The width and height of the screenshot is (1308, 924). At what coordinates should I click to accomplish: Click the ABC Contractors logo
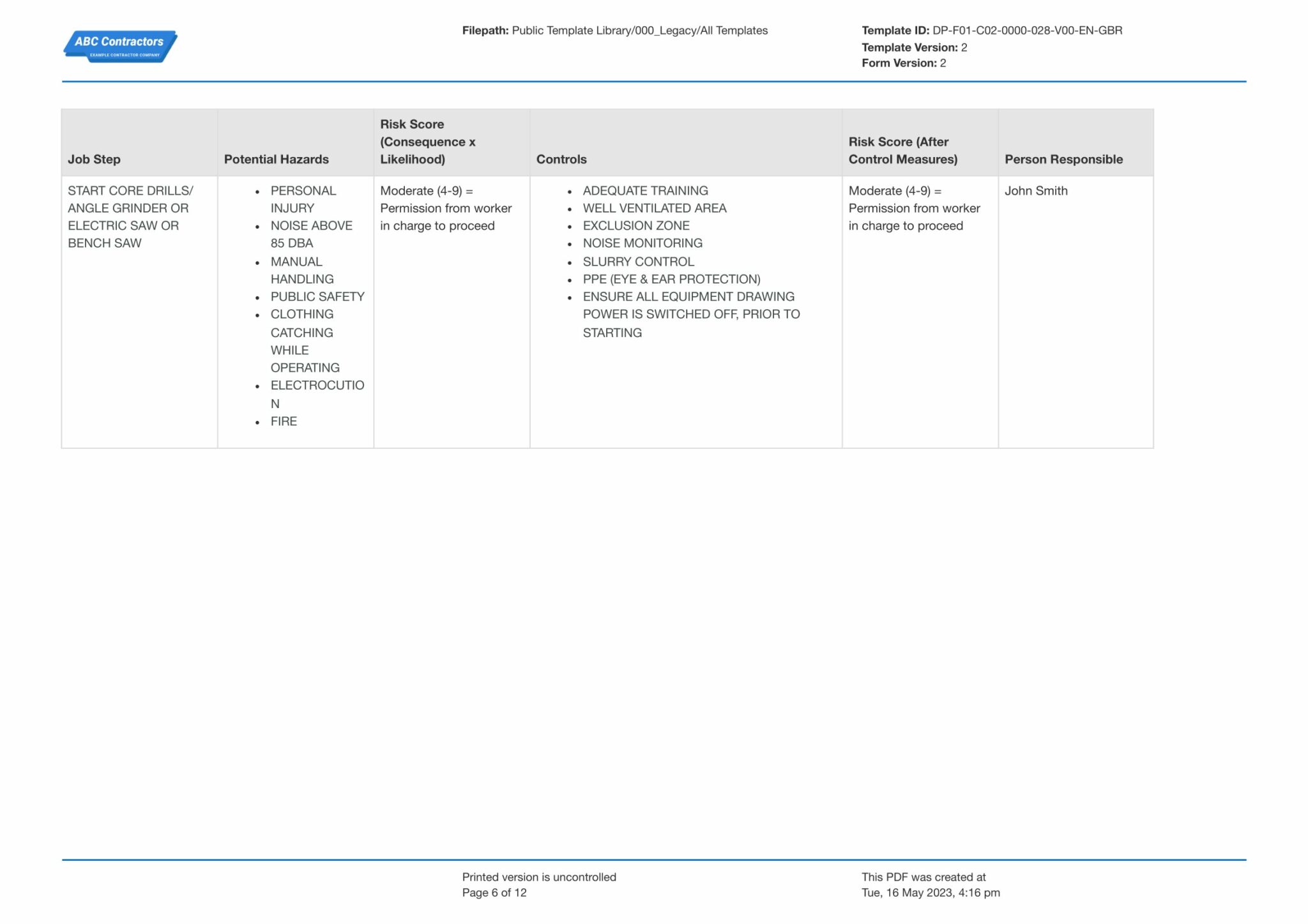click(x=119, y=45)
